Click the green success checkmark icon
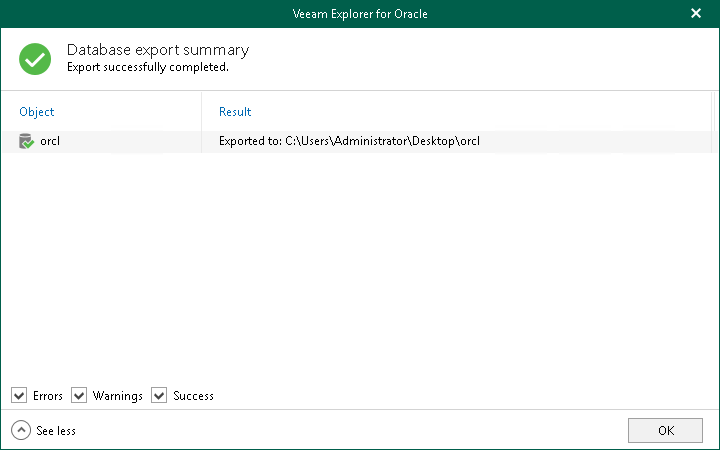Screen dimensions: 720x450 point(35,58)
